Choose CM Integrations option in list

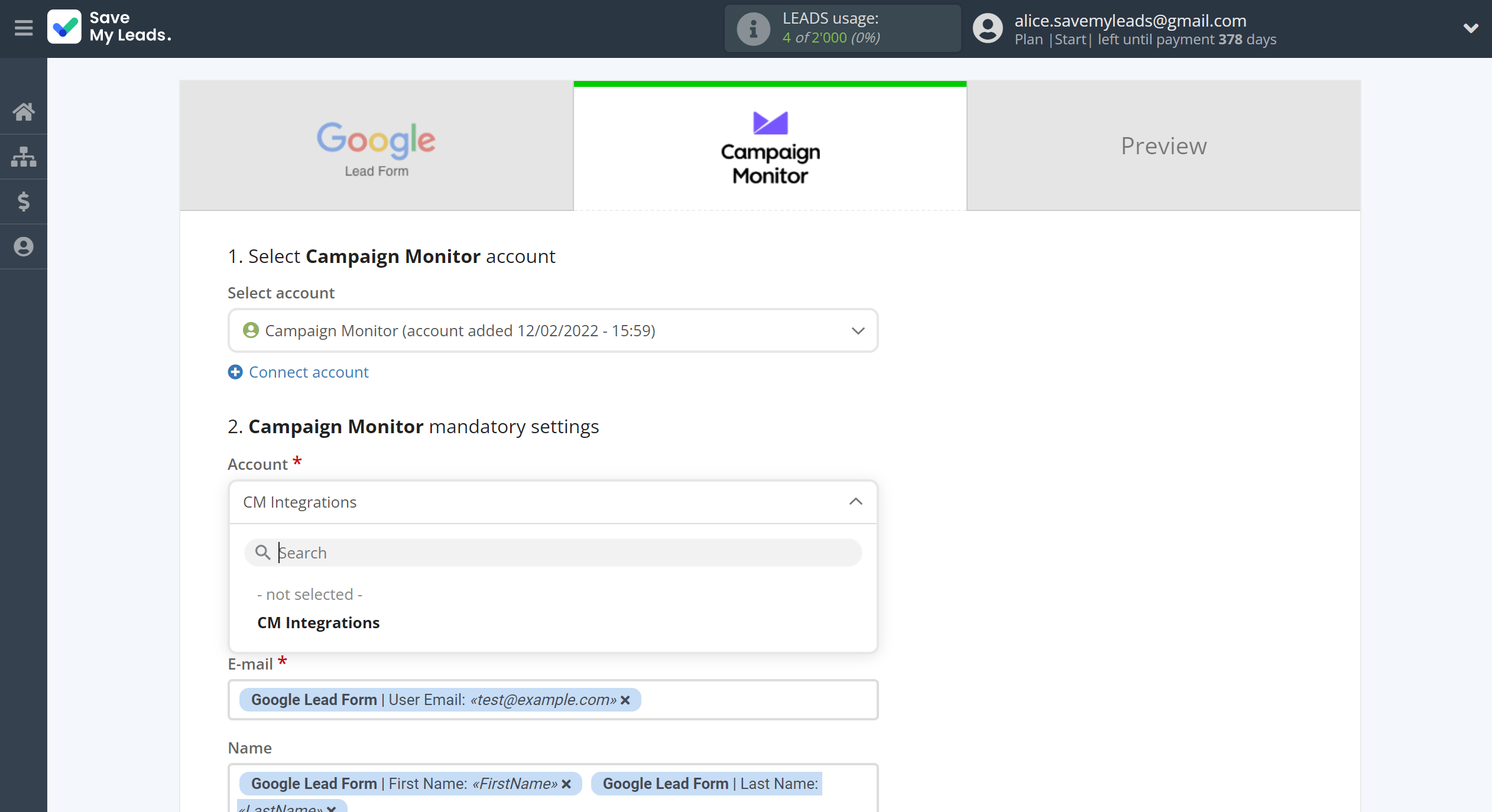(319, 622)
